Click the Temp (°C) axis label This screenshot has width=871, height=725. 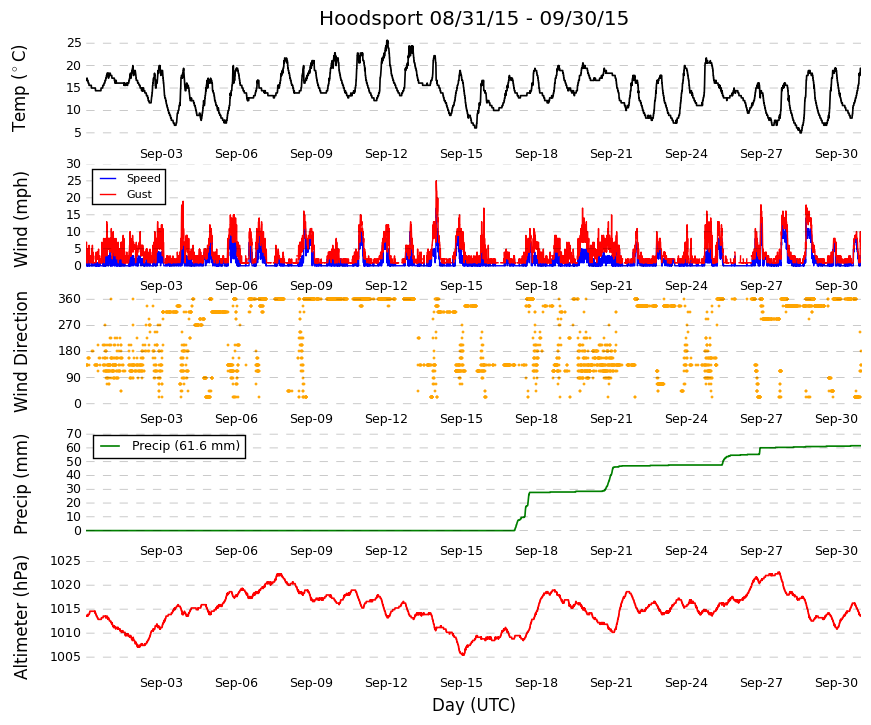coord(19,88)
